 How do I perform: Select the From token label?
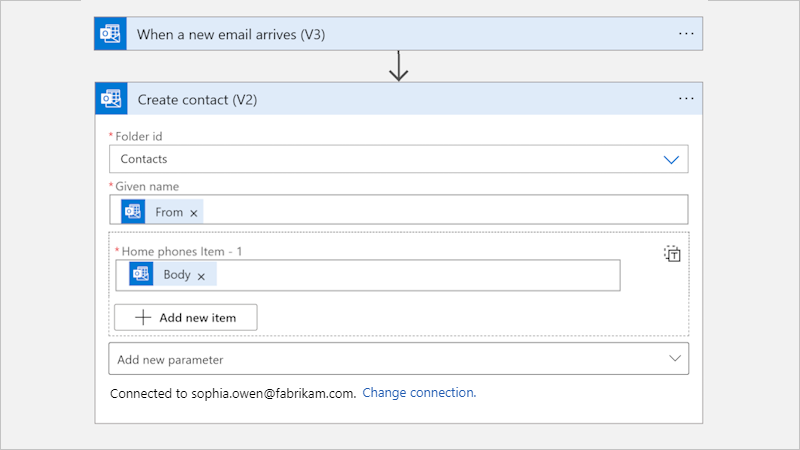[169, 212]
